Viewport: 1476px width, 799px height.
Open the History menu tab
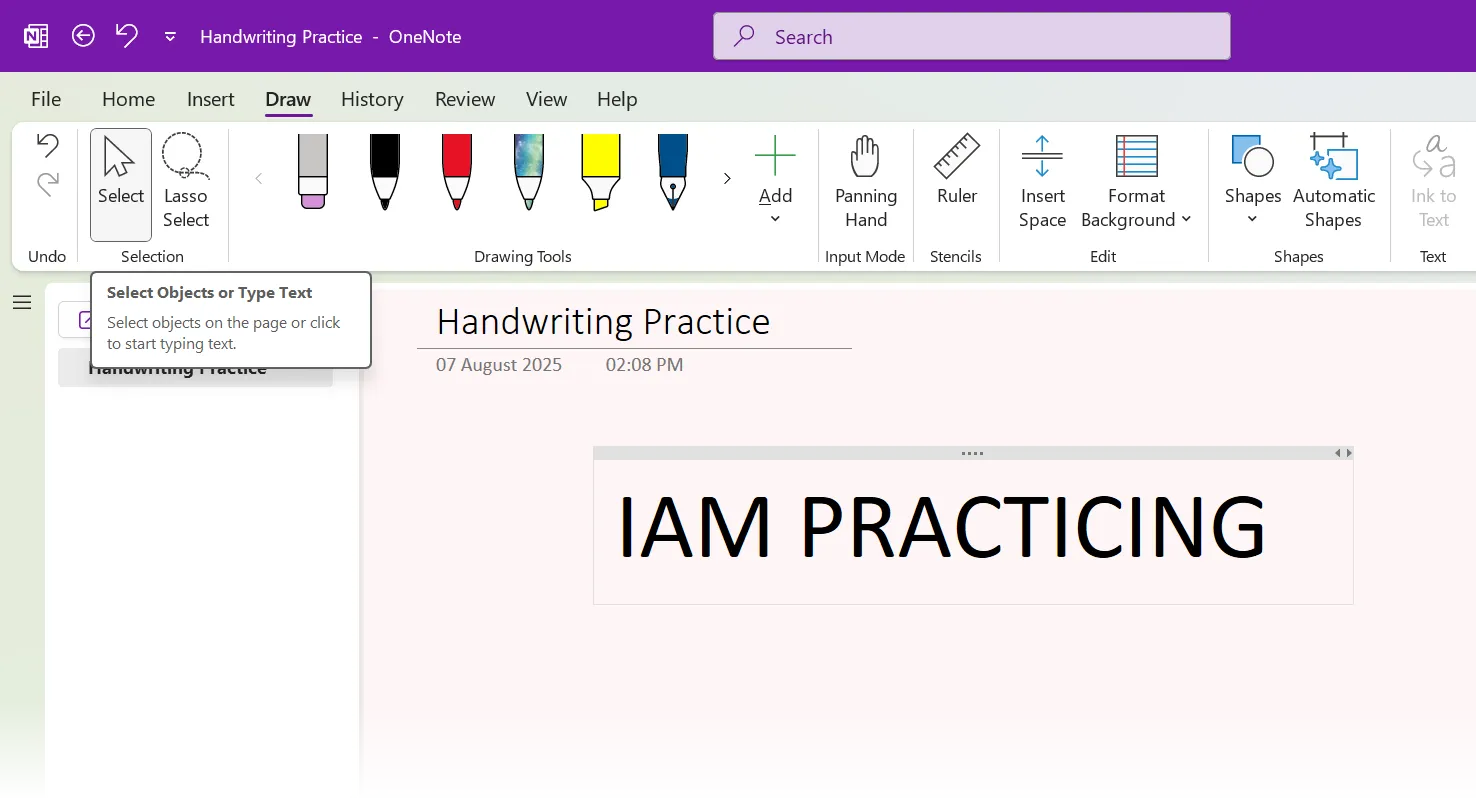click(372, 99)
